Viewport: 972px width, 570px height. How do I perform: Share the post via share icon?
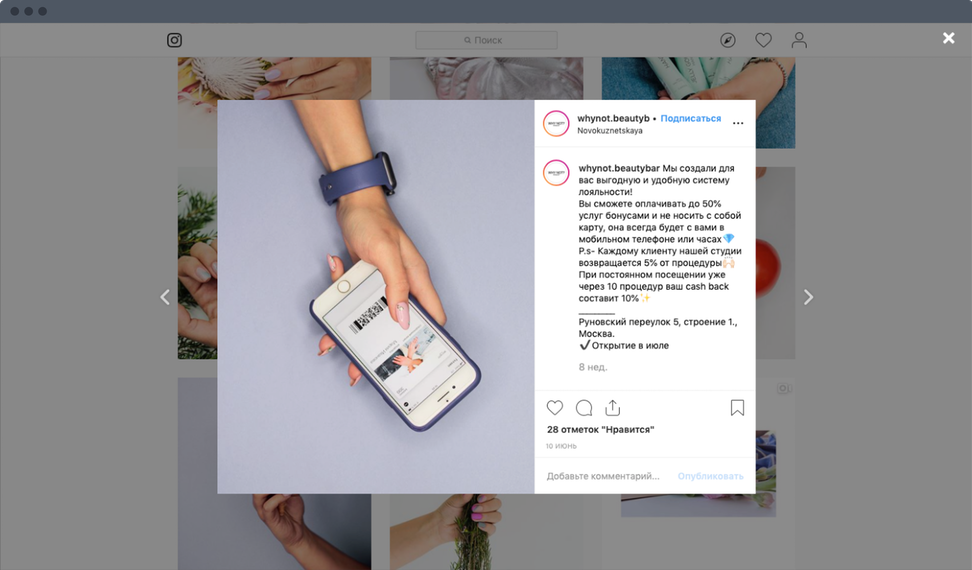612,408
